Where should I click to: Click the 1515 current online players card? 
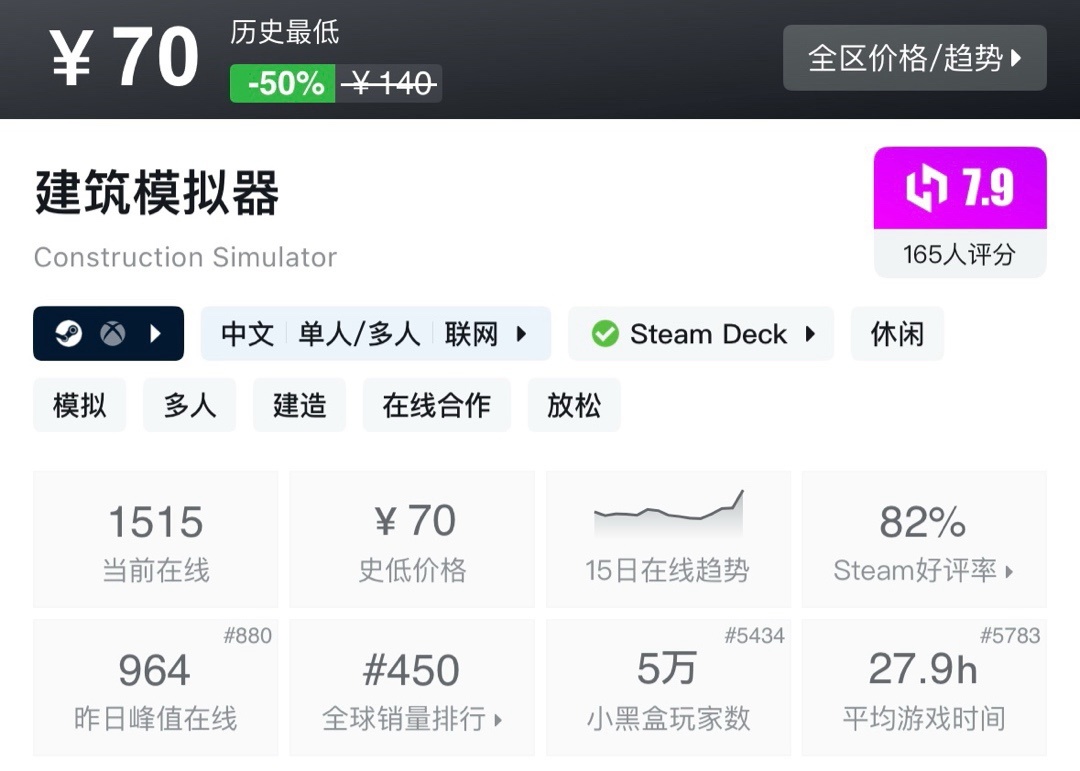coord(156,540)
